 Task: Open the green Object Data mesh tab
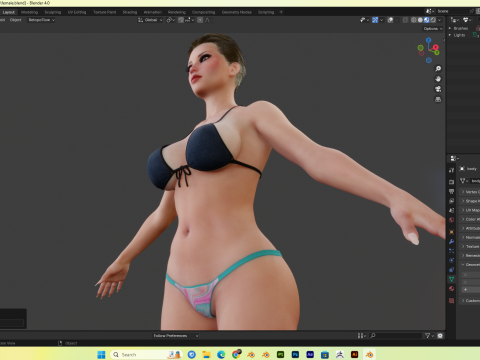[451, 279]
